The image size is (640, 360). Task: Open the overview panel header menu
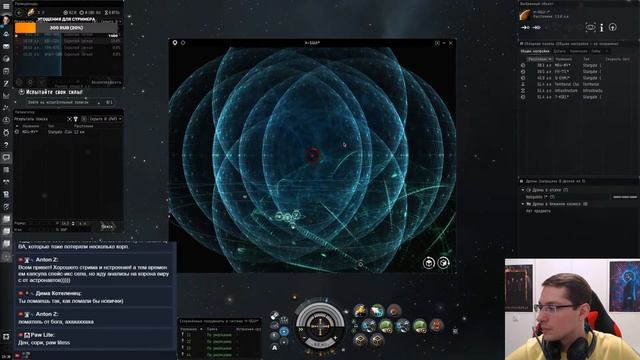pyautogui.click(x=521, y=44)
